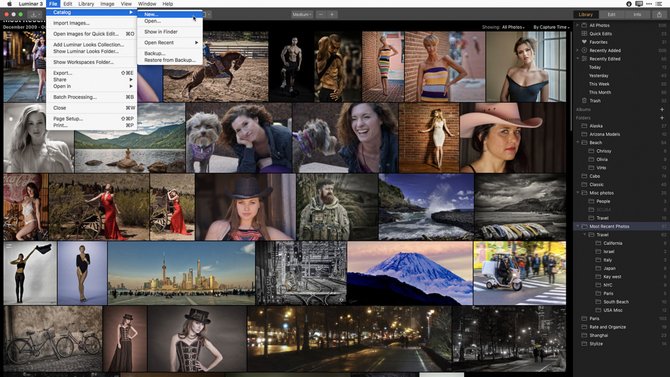
Task: Open the Medium thumbnail size dropdown
Action: [302, 15]
